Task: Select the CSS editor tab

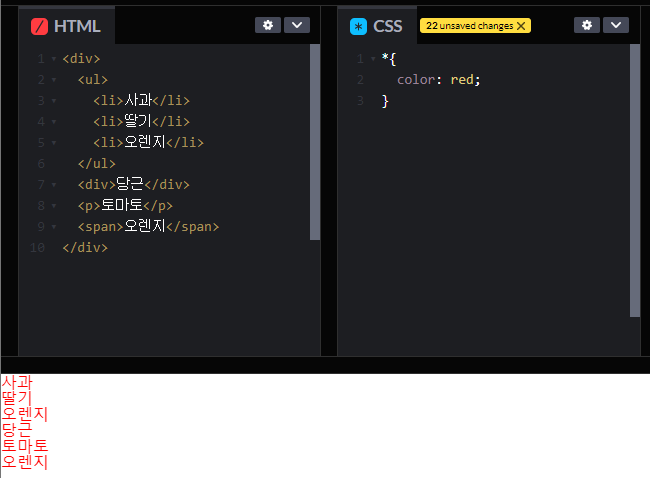Action: tap(376, 26)
